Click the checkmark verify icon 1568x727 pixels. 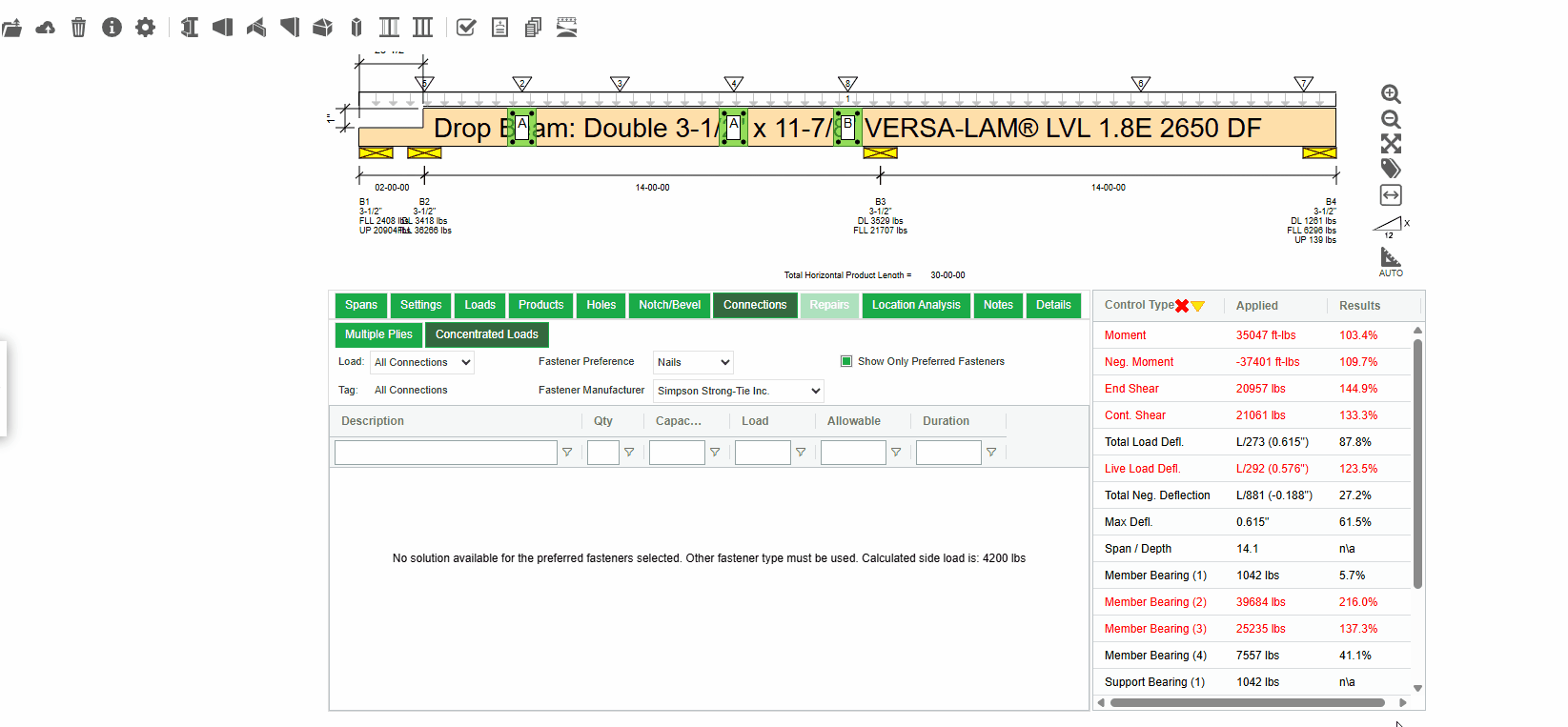[x=466, y=28]
